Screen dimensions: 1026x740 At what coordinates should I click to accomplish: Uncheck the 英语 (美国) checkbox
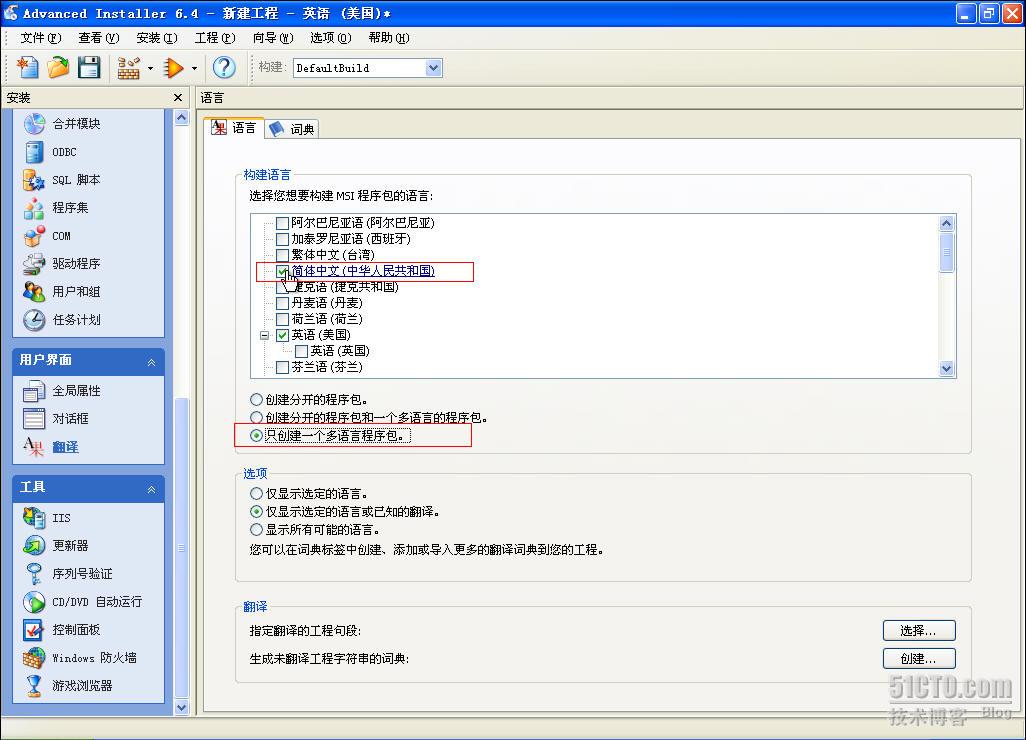(283, 335)
